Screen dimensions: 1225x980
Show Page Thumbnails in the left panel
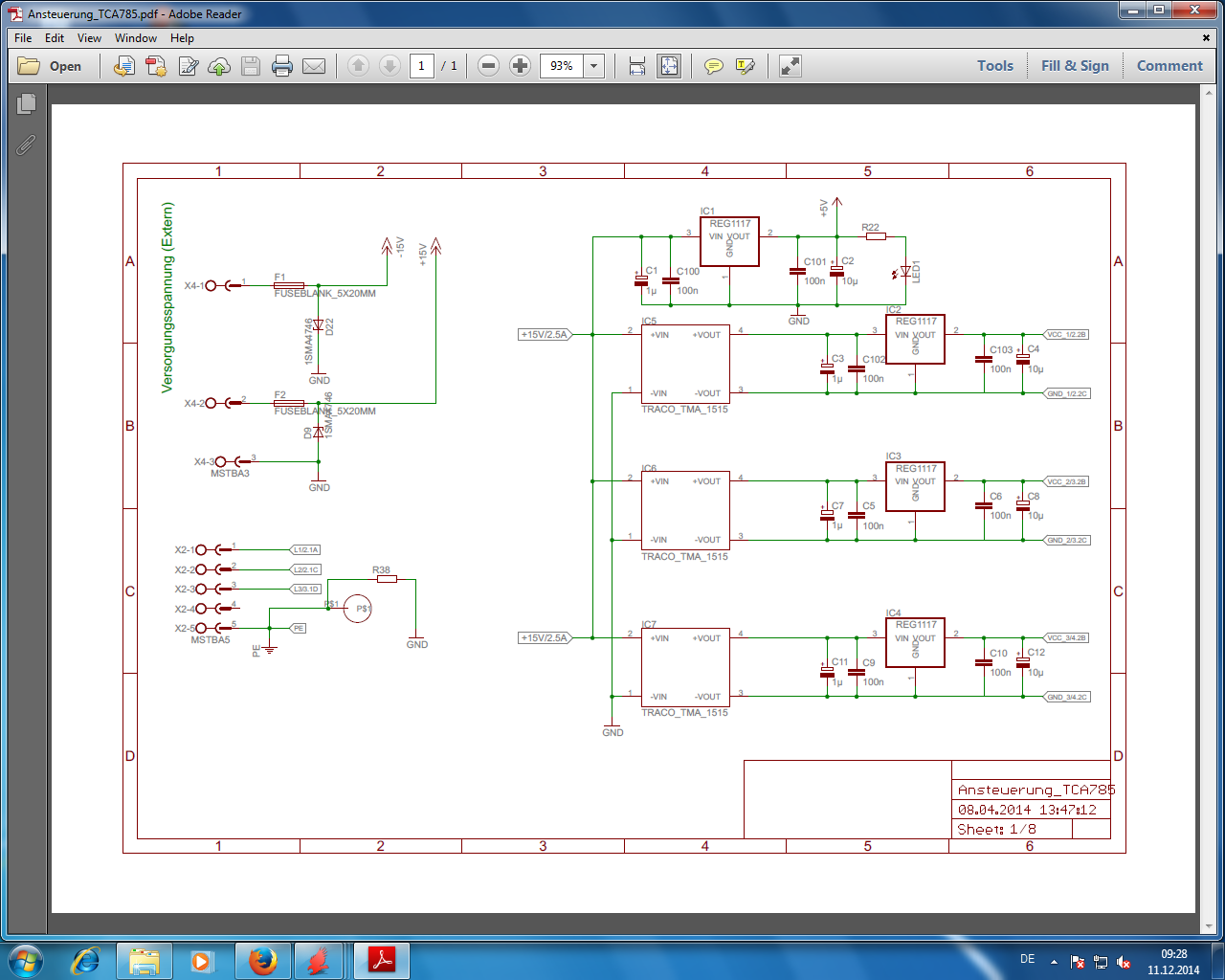[26, 103]
